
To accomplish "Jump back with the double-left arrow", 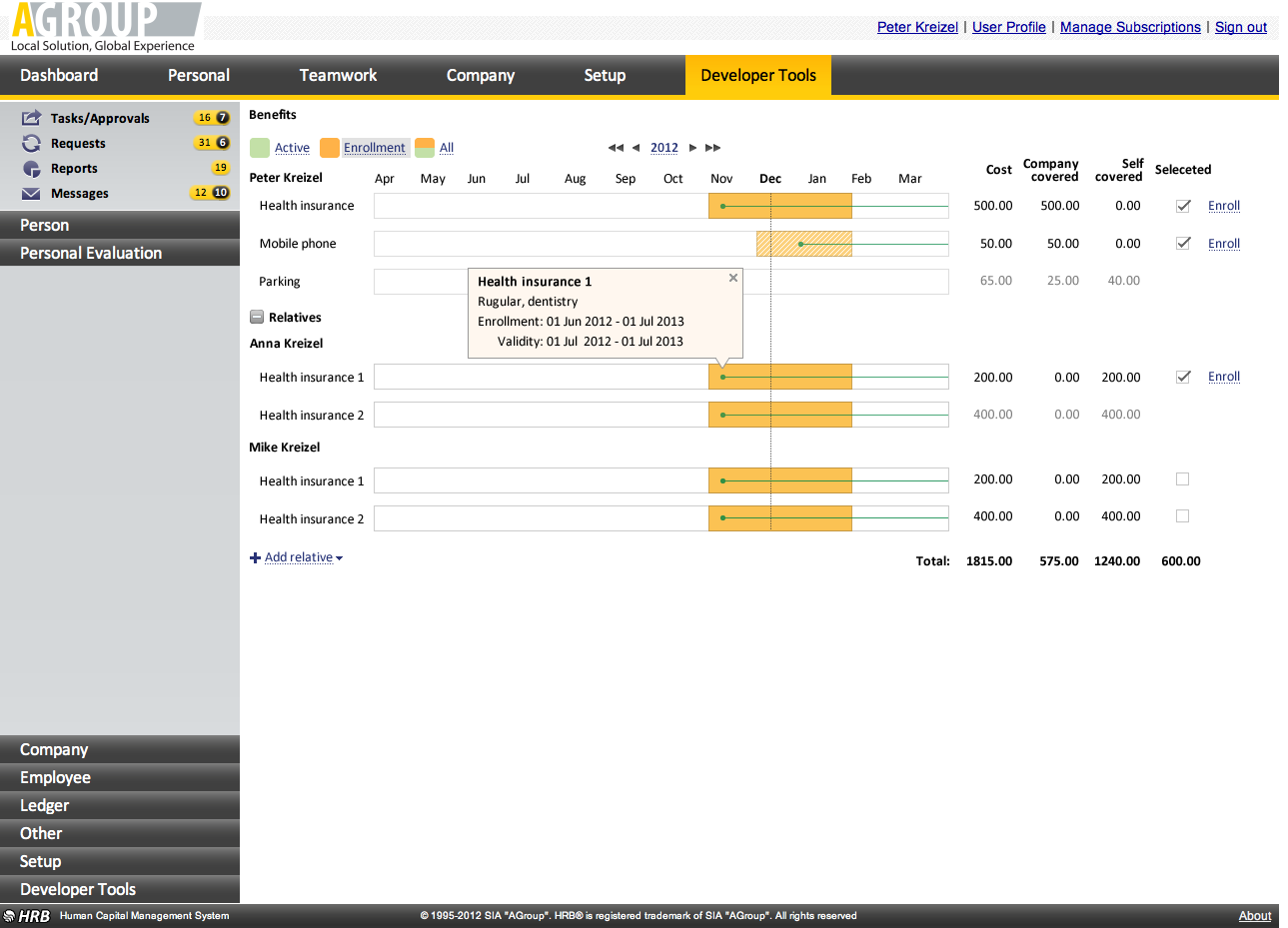I will [x=616, y=148].
